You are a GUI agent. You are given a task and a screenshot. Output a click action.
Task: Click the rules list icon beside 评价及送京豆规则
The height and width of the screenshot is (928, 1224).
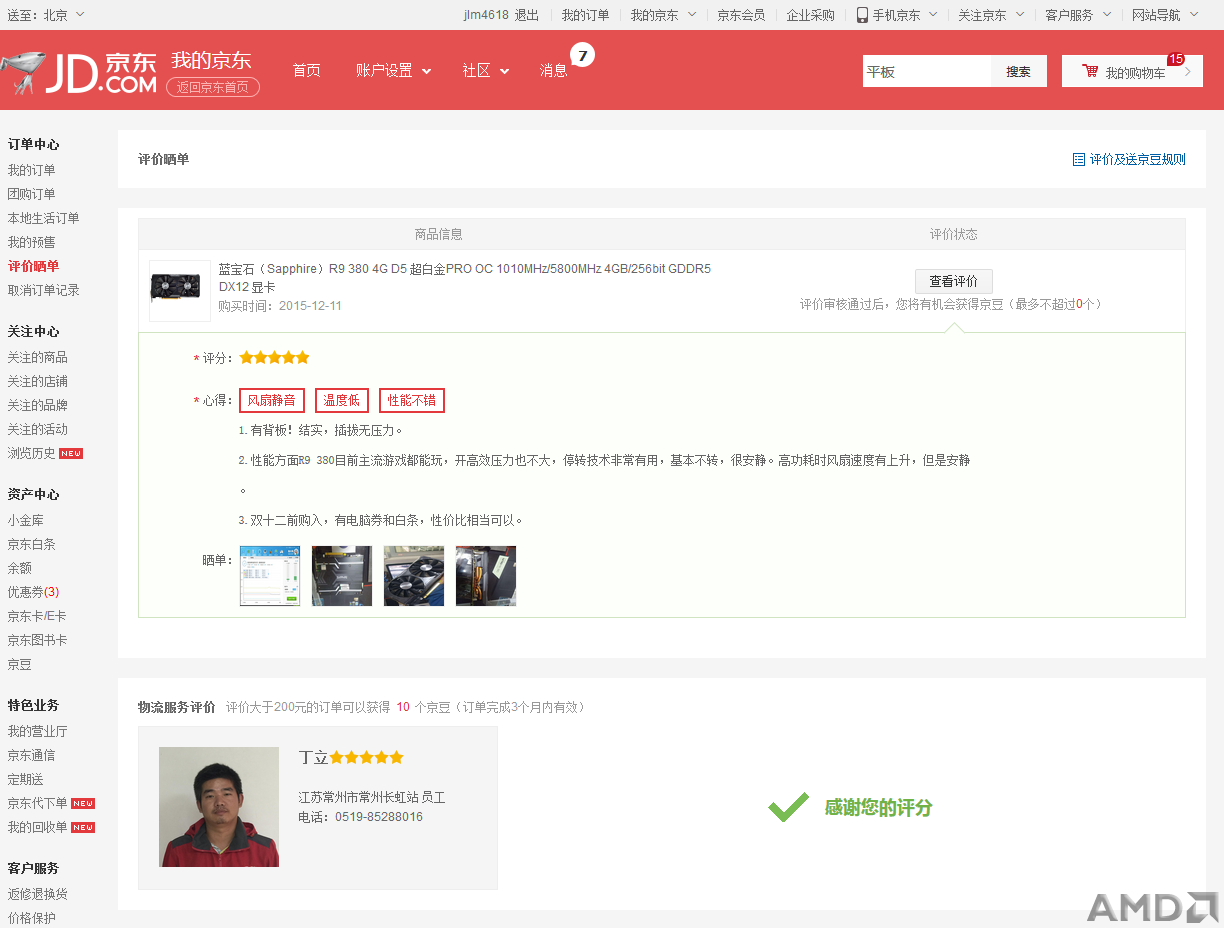coord(1078,159)
